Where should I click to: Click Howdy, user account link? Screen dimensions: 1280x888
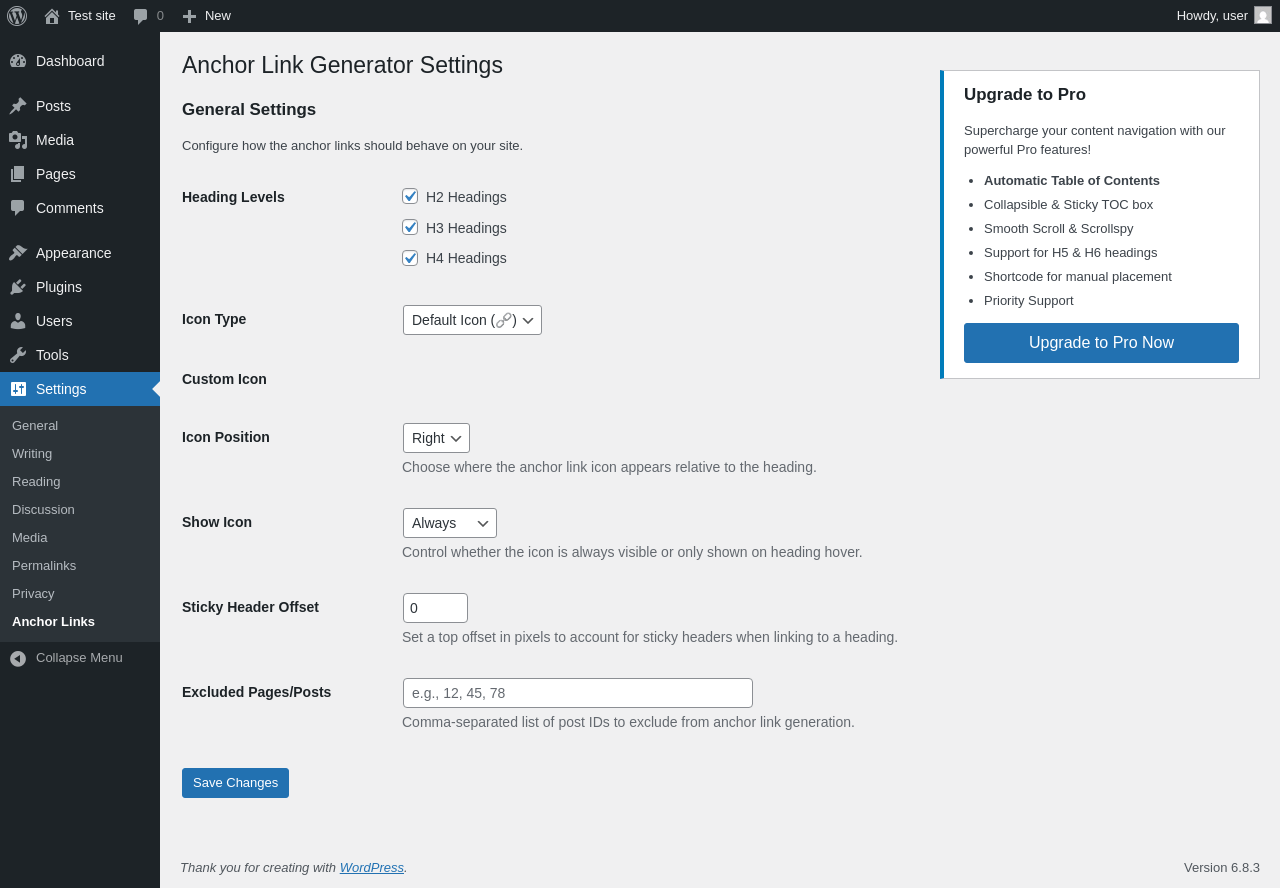[1212, 16]
